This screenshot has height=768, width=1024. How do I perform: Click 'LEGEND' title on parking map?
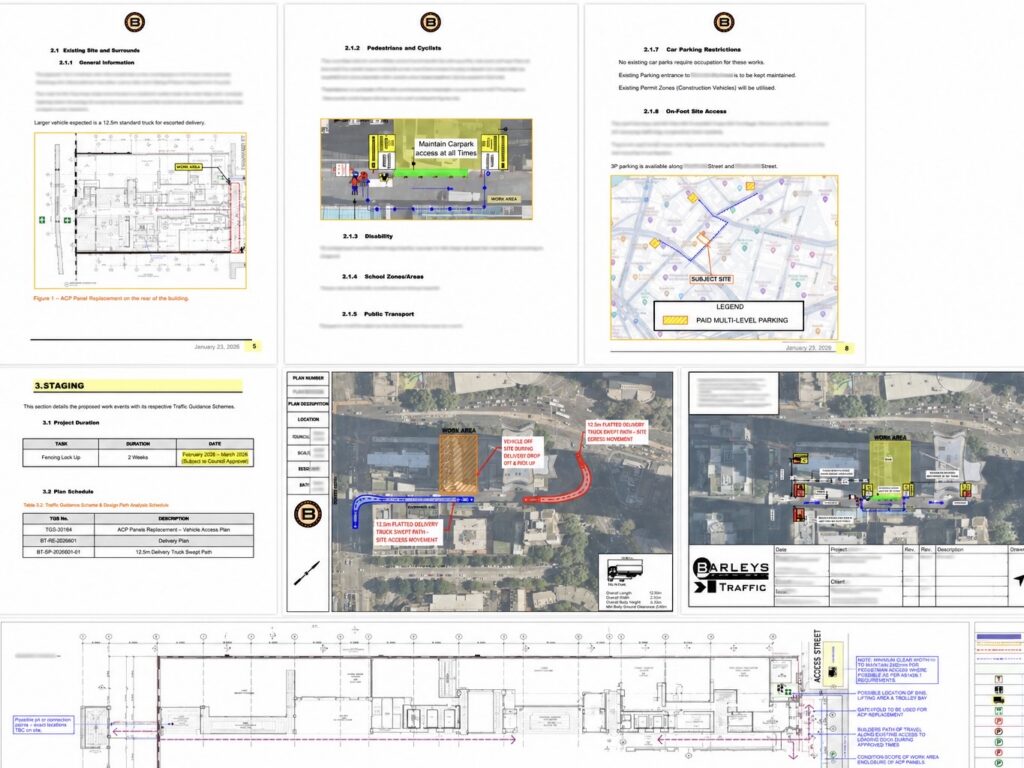click(729, 307)
